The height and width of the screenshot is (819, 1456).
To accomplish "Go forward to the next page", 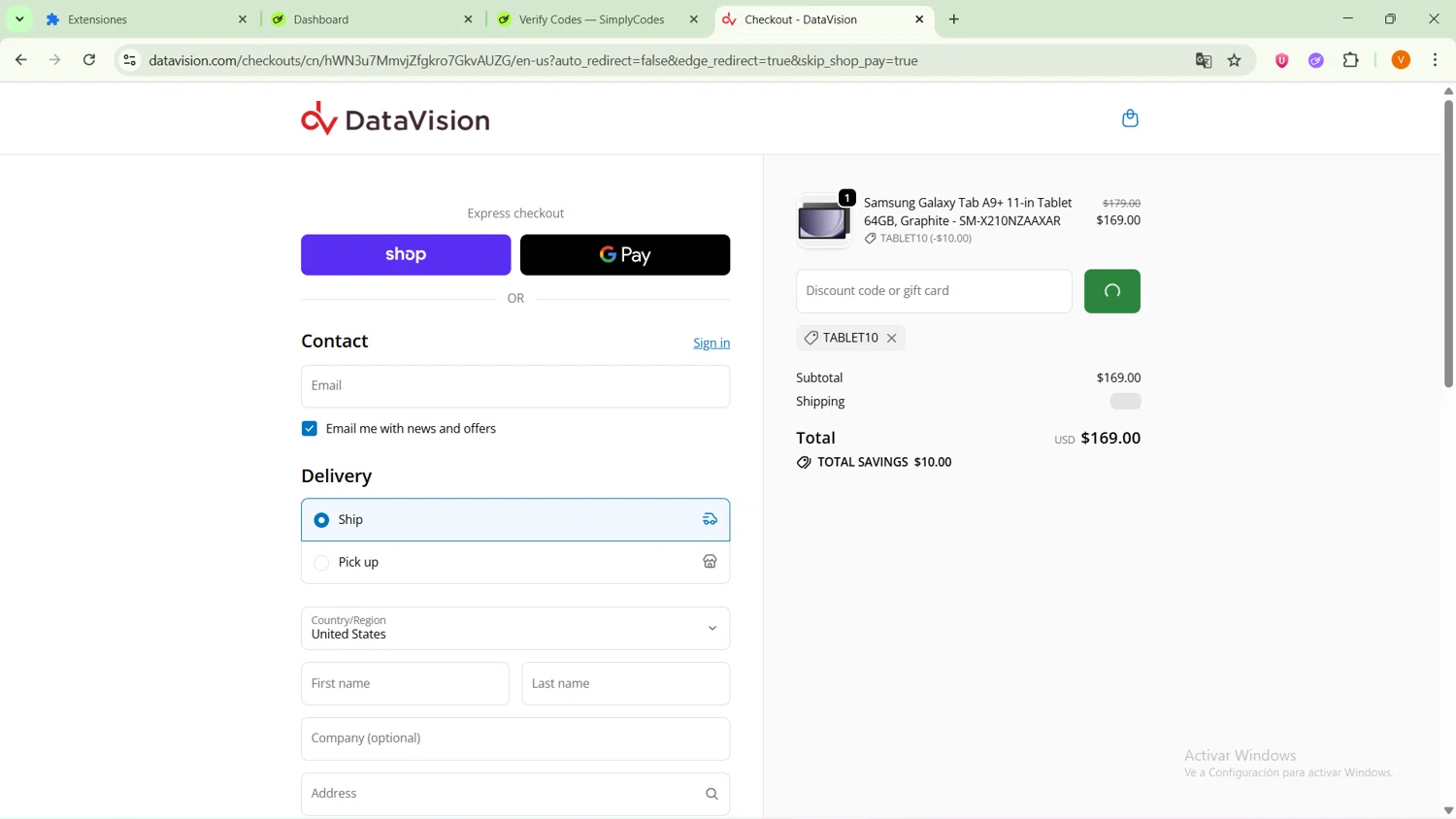I will [x=55, y=60].
